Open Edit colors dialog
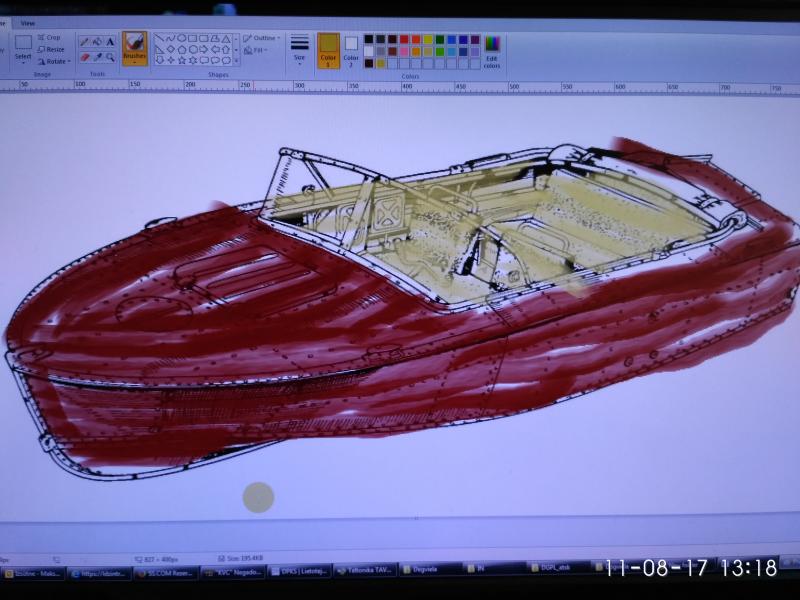The width and height of the screenshot is (800, 600). click(492, 50)
